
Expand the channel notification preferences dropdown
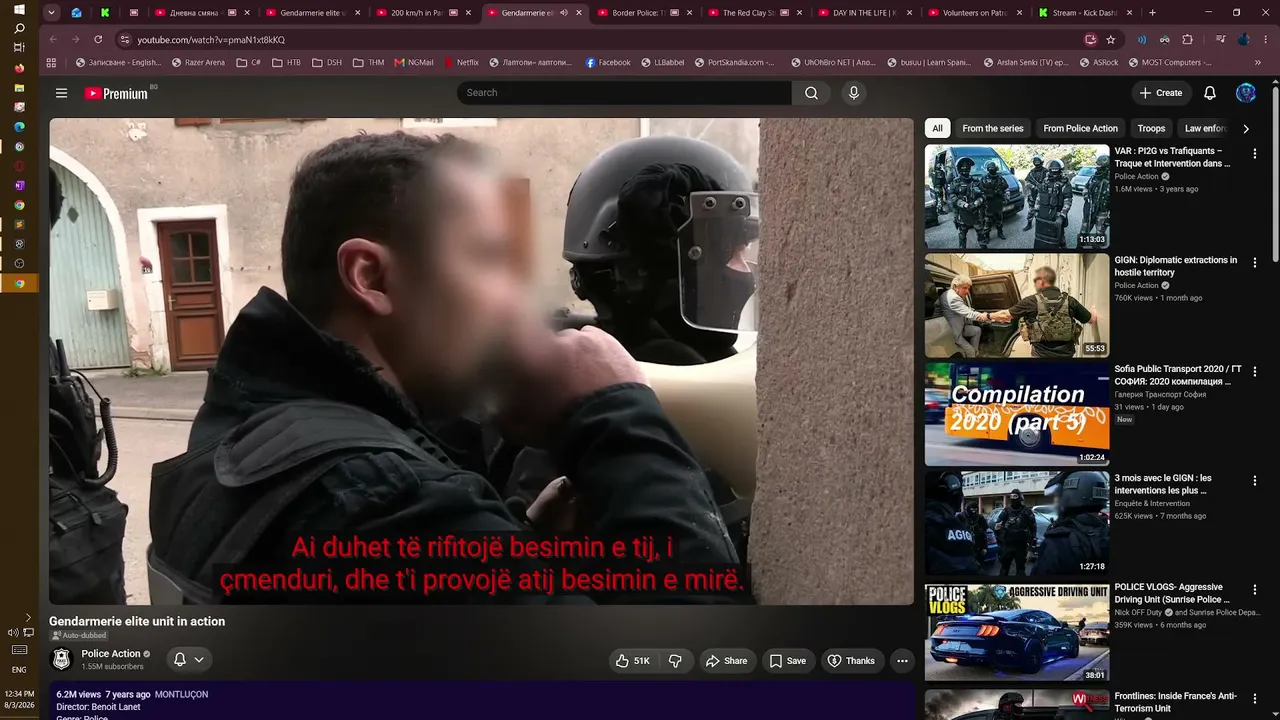tap(199, 660)
